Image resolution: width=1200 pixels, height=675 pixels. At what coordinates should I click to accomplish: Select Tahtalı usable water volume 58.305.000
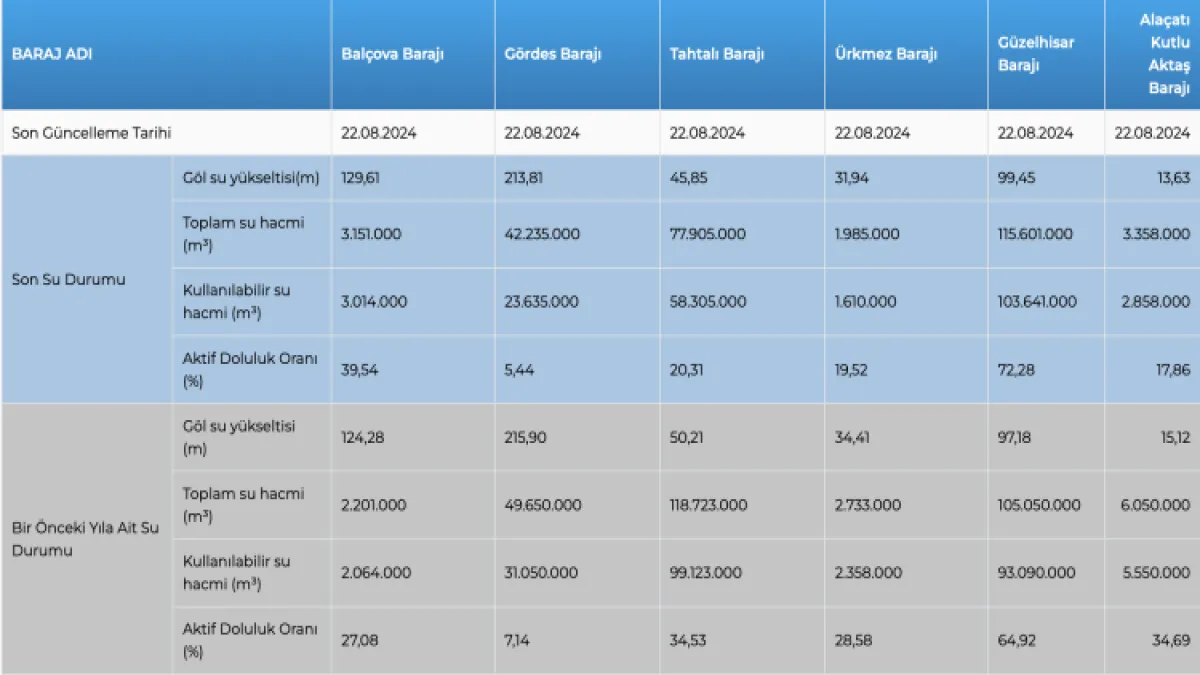[x=707, y=301]
